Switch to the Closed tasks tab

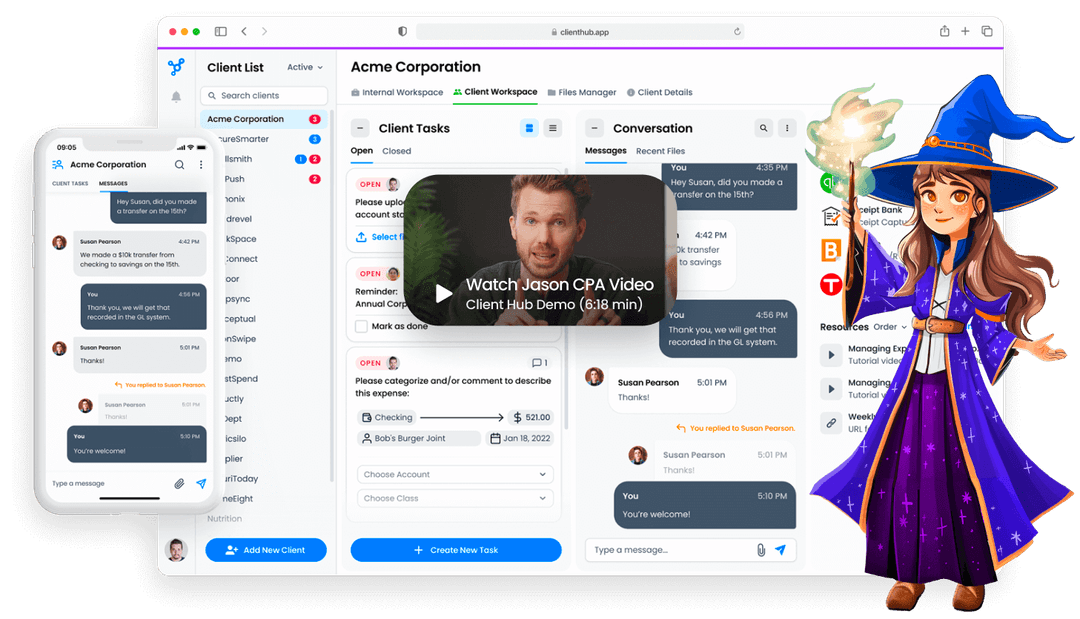click(x=396, y=151)
